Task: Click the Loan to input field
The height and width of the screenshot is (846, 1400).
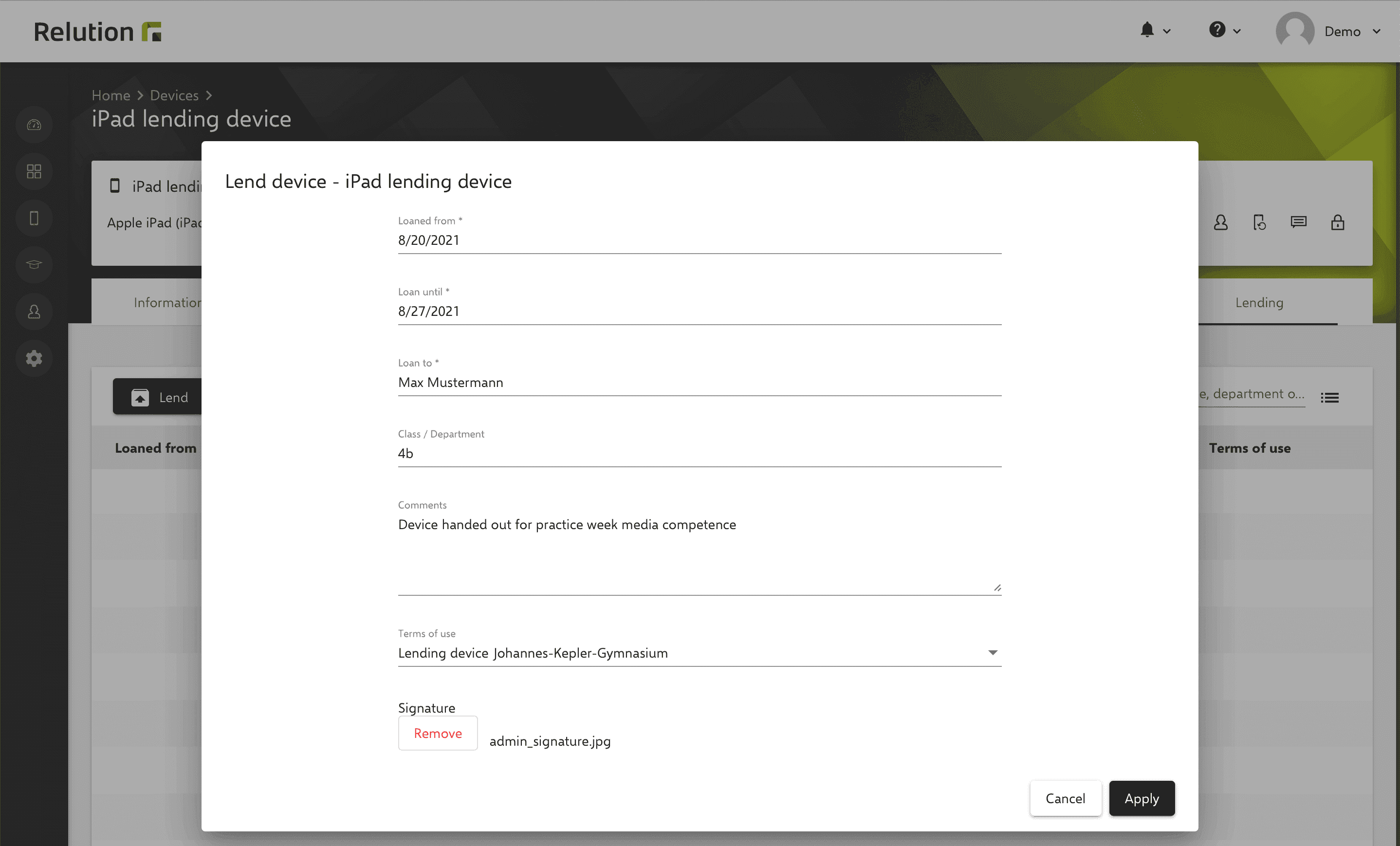Action: pyautogui.click(x=700, y=382)
